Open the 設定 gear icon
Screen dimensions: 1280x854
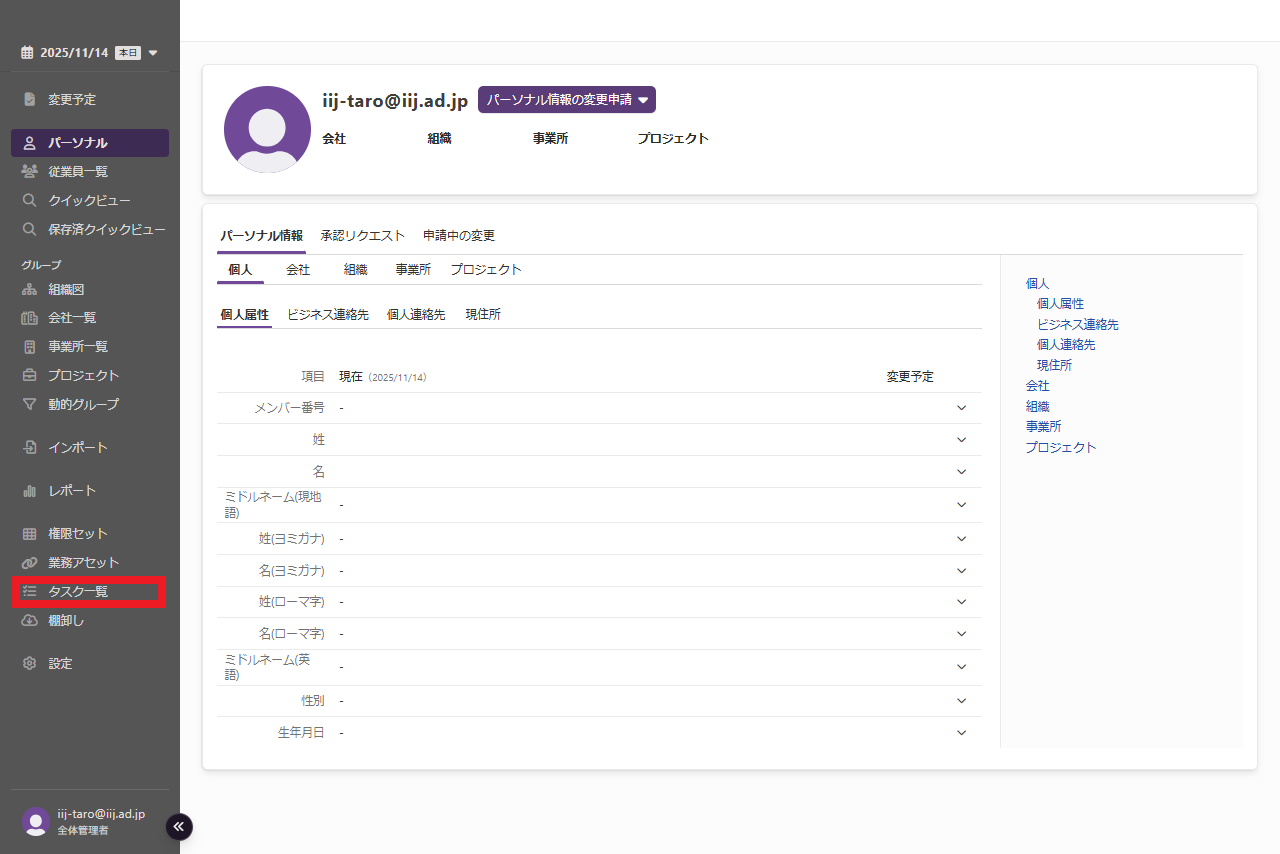pyautogui.click(x=30, y=663)
